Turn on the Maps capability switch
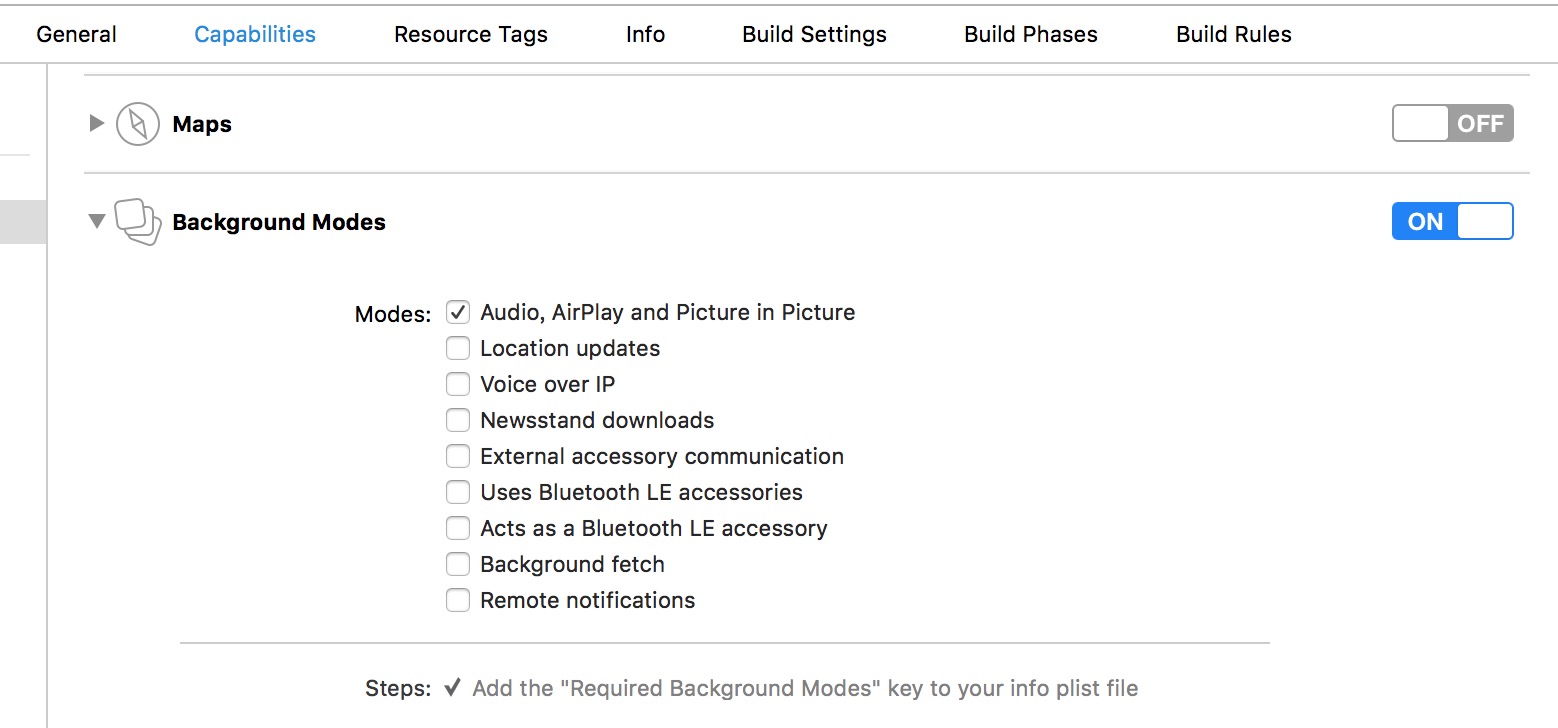 tap(1452, 124)
